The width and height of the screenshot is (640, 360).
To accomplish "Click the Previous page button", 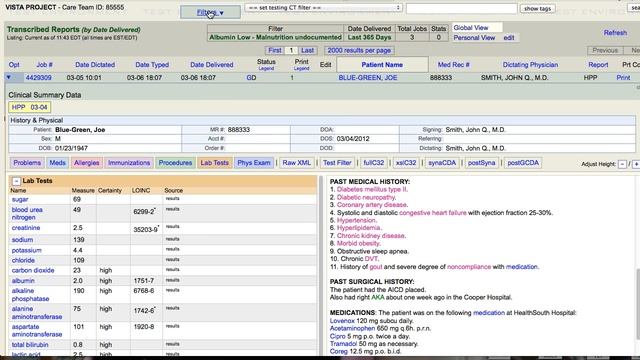I will click(605, 50).
